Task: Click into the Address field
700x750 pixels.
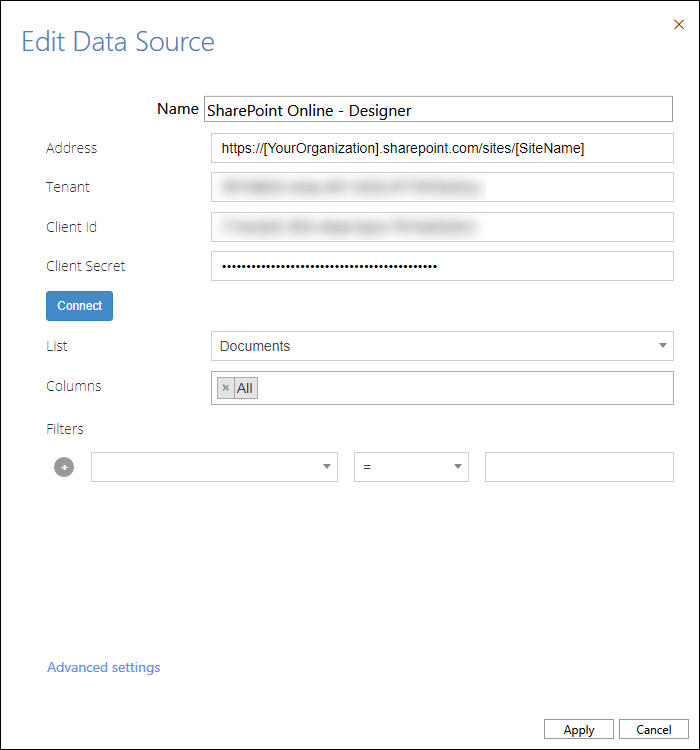Action: pos(442,148)
